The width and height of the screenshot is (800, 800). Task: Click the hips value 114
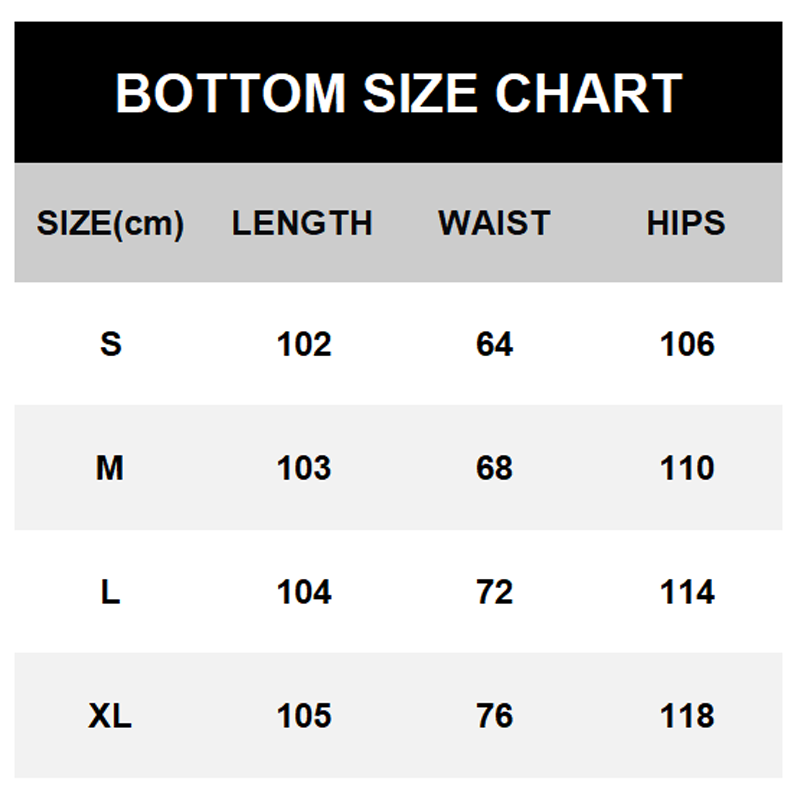pos(687,592)
